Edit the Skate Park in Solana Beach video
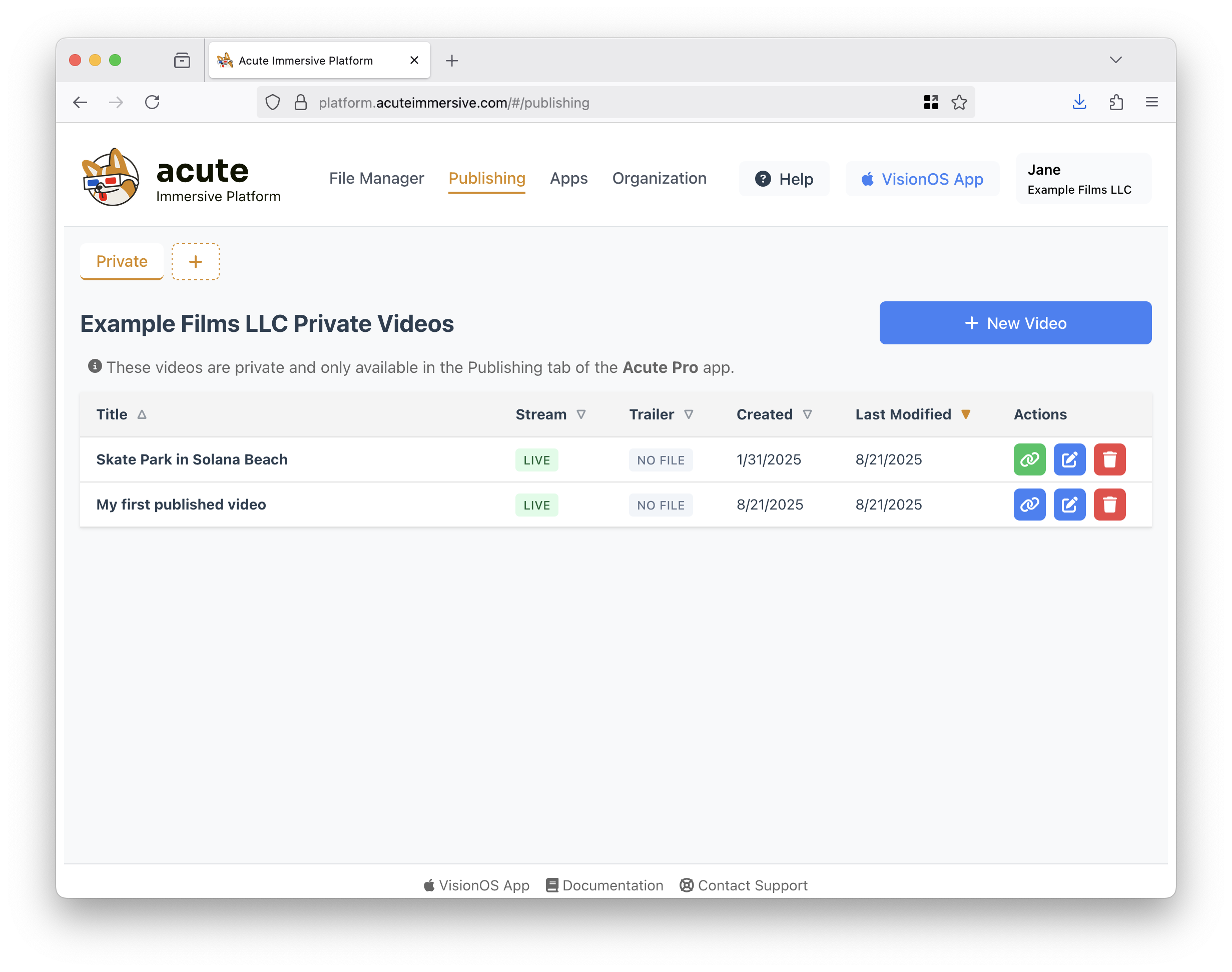 [1069, 459]
